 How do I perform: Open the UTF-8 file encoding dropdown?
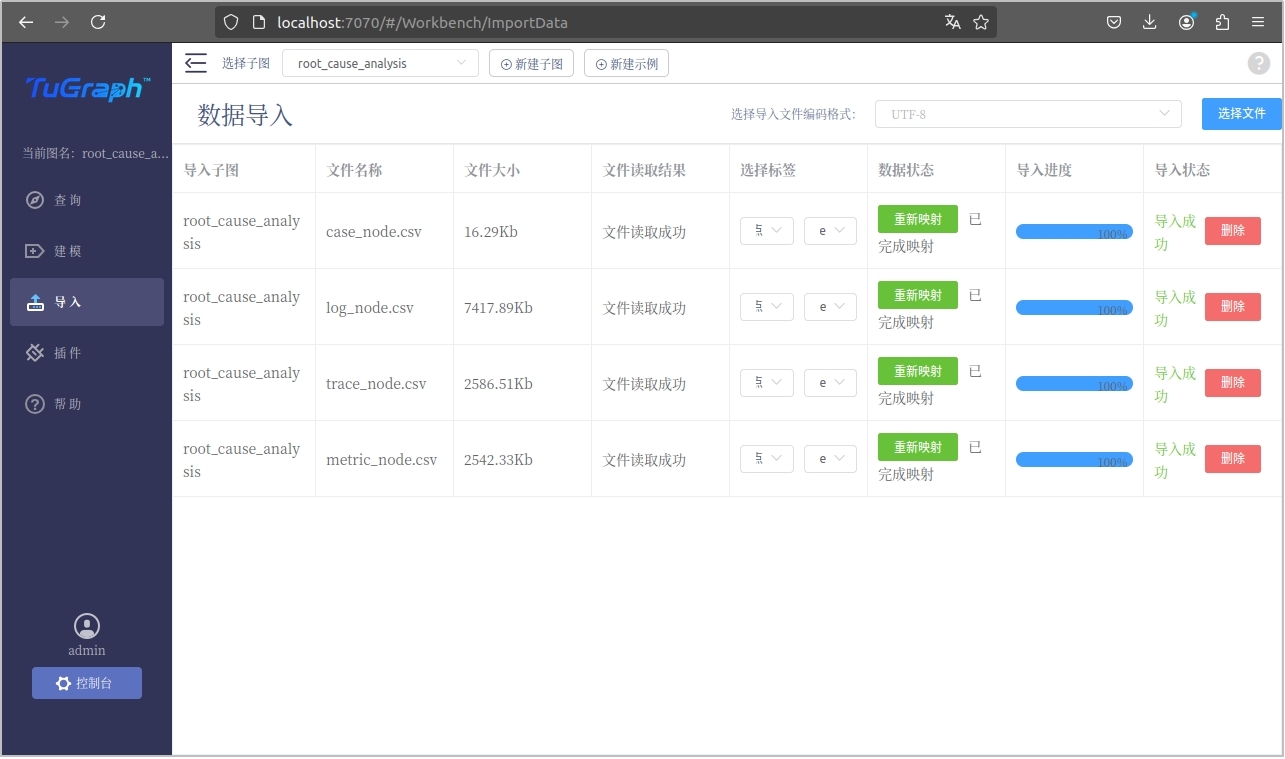tap(1028, 114)
